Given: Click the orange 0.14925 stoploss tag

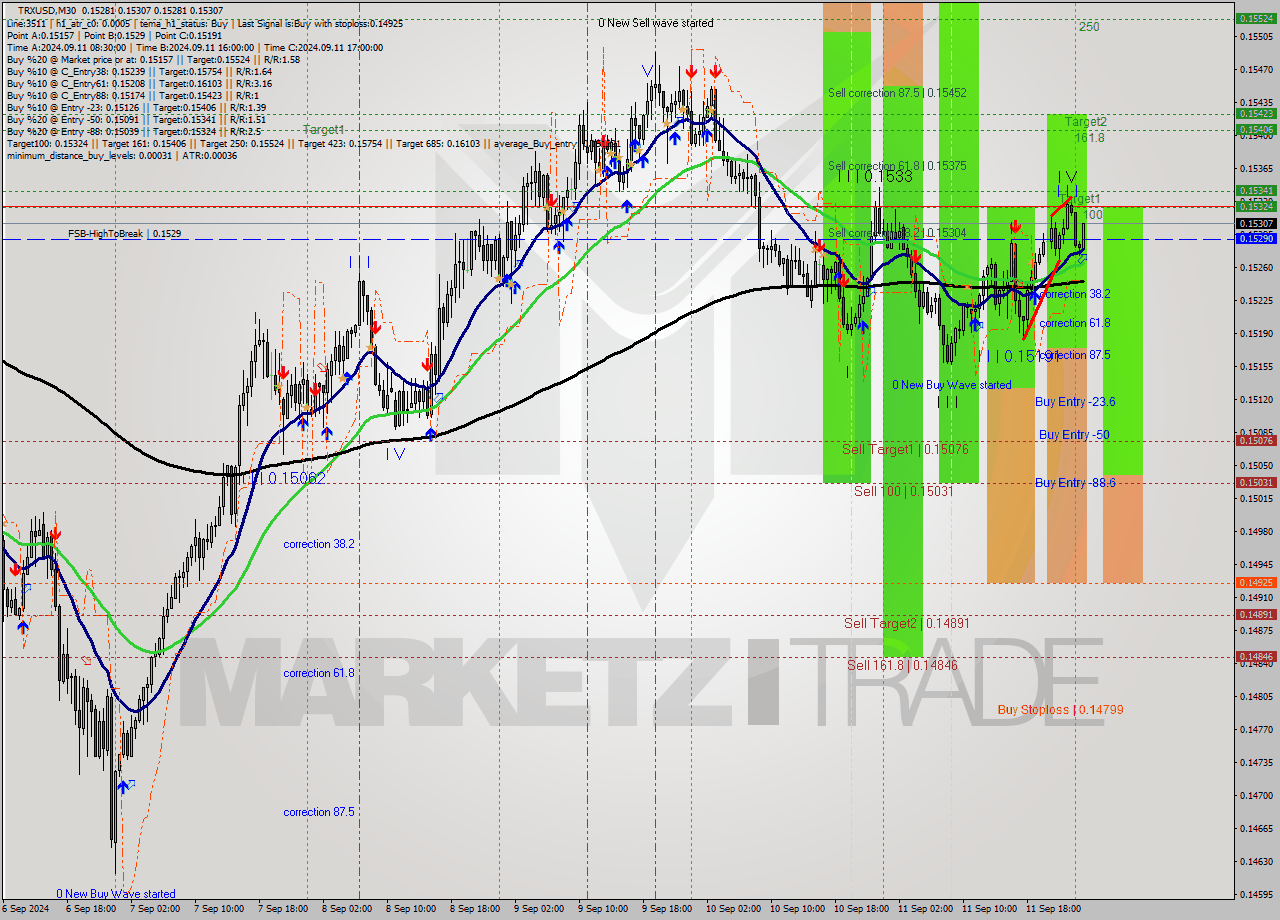Looking at the screenshot, I should (1256, 583).
